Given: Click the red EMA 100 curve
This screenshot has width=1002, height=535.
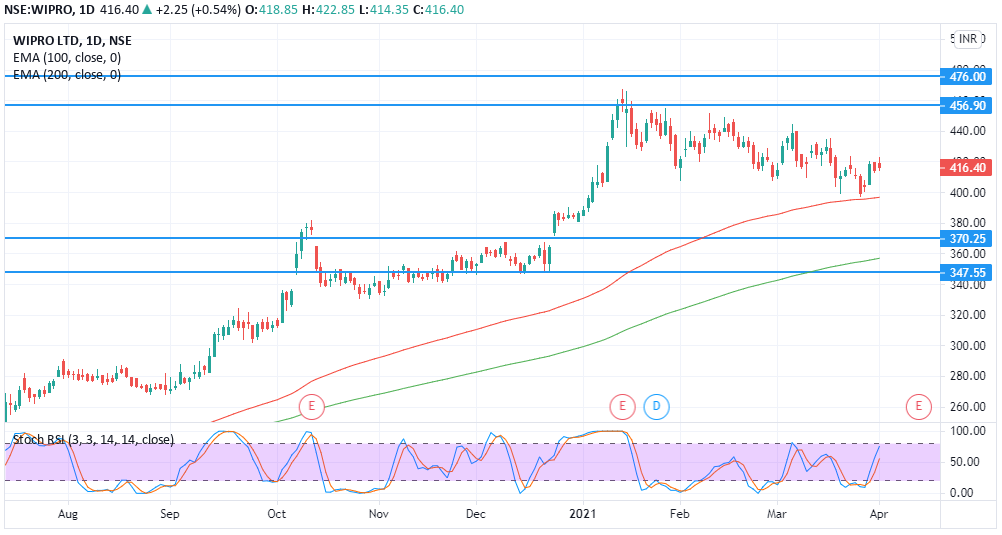Looking at the screenshot, I should (x=500, y=323).
